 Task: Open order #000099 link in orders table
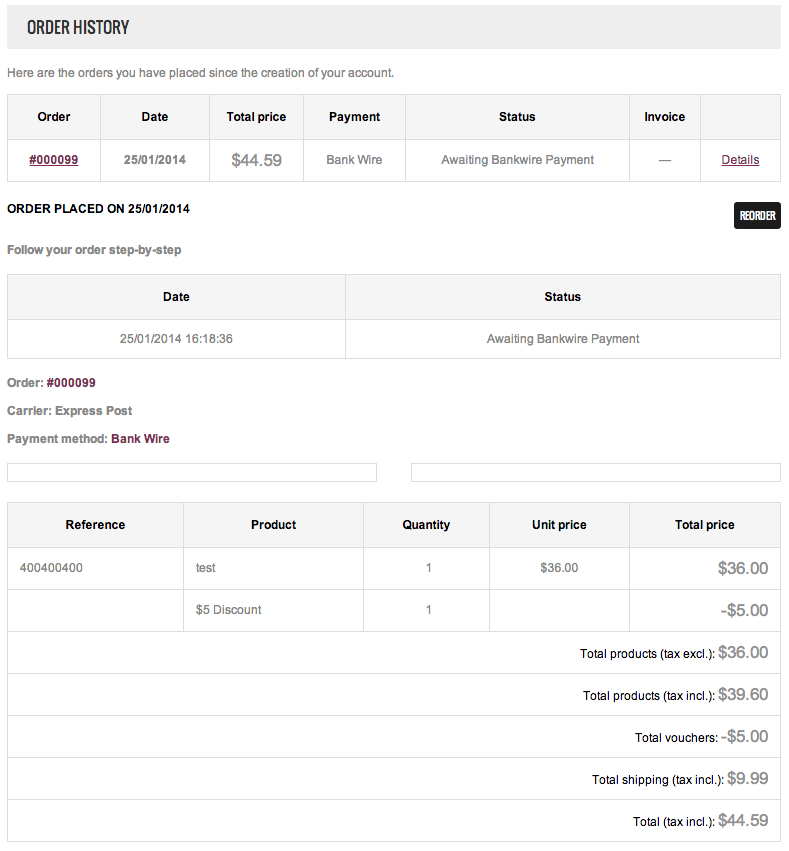click(x=54, y=160)
